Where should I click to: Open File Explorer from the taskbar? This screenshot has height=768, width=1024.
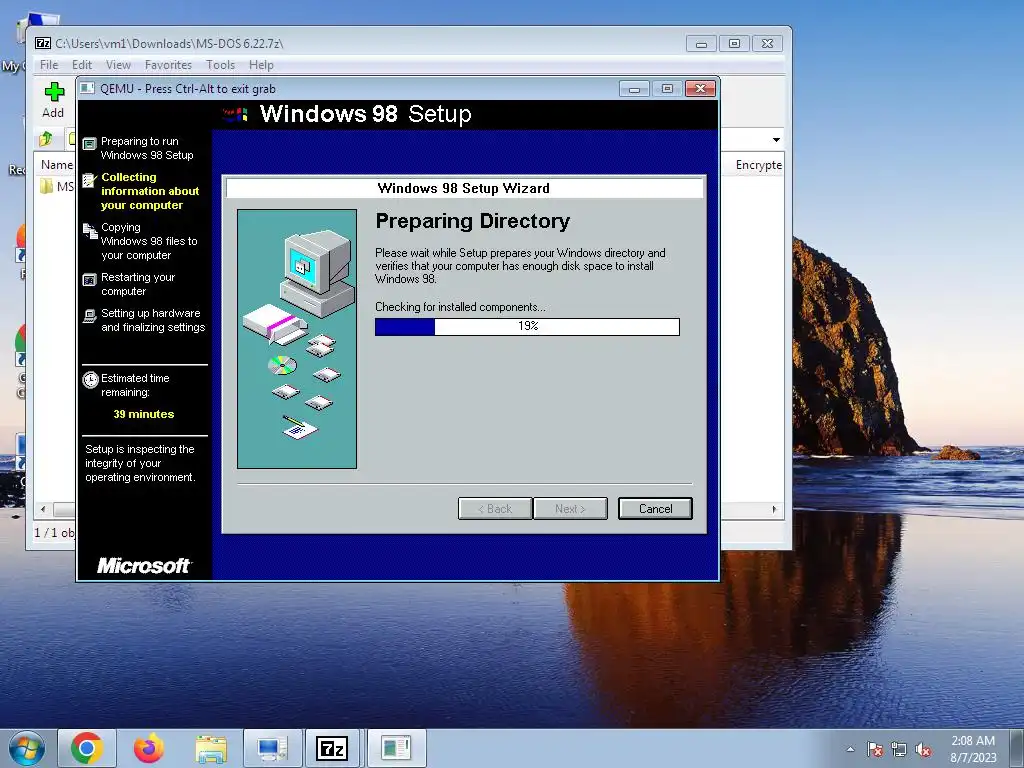click(211, 749)
